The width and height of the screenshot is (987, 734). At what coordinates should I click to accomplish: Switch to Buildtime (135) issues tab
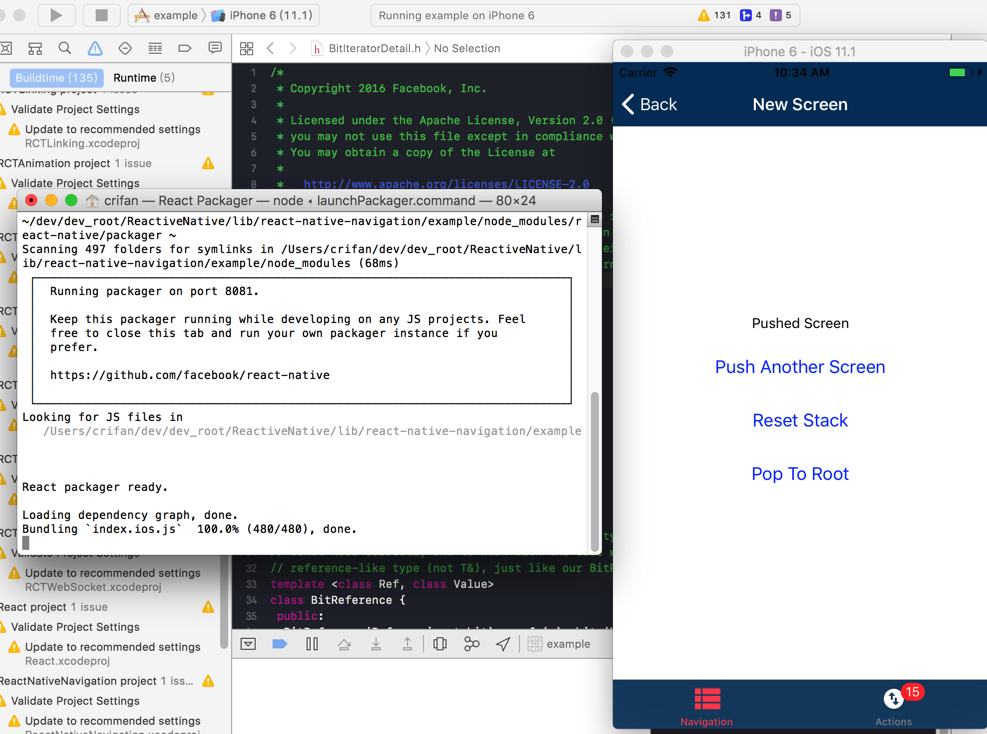pos(57,77)
